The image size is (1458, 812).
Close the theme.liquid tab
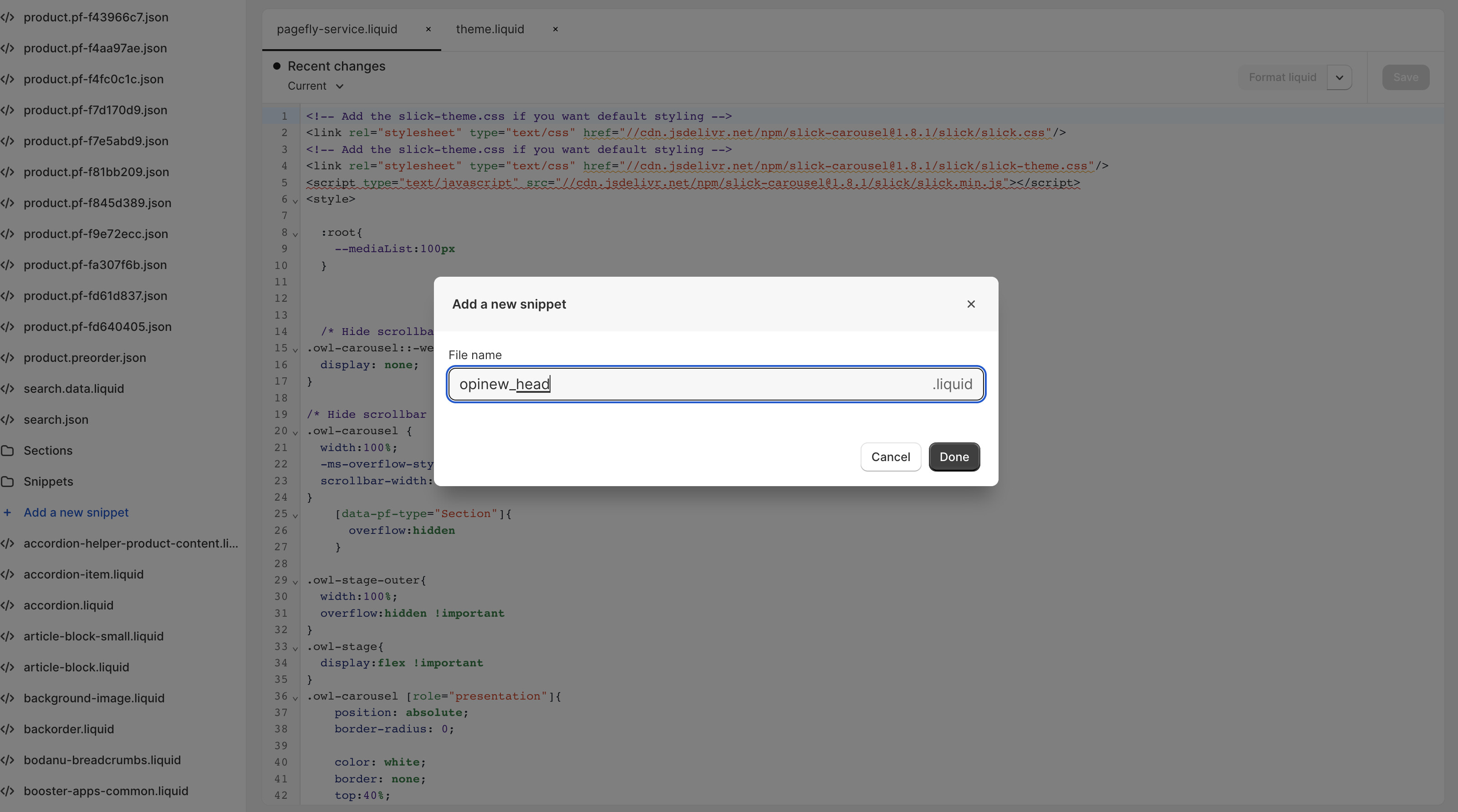[x=555, y=29]
